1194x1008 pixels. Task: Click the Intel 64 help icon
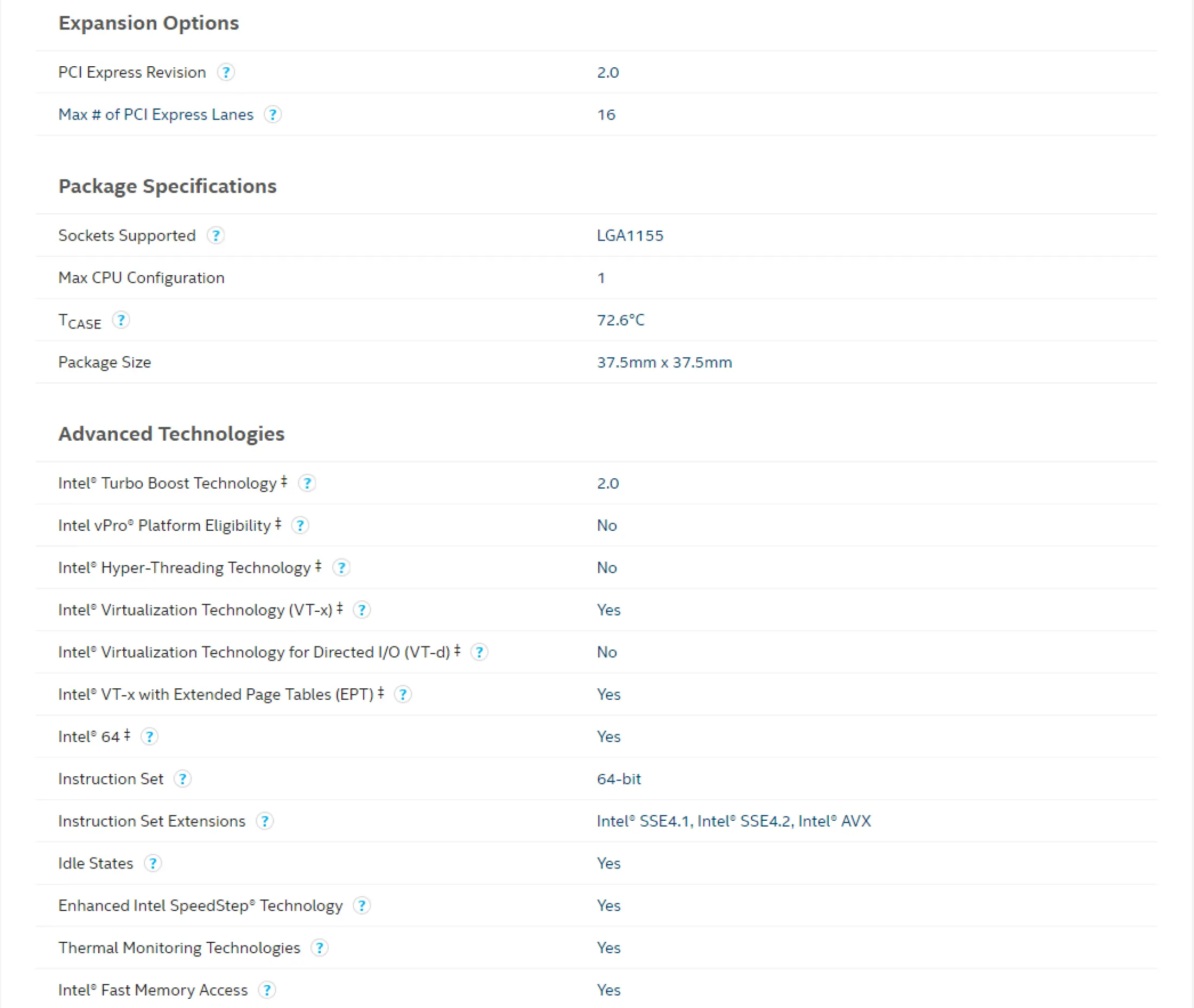[x=149, y=737]
